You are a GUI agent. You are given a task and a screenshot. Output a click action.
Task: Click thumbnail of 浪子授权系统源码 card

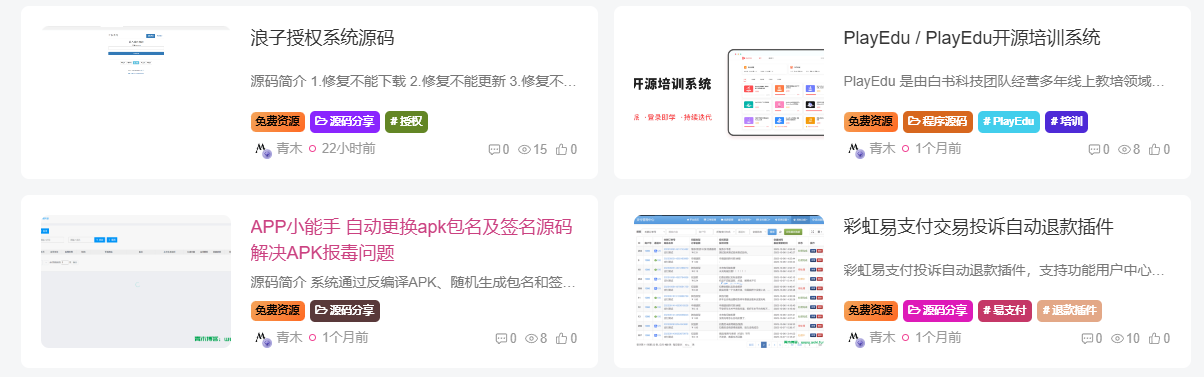click(135, 92)
